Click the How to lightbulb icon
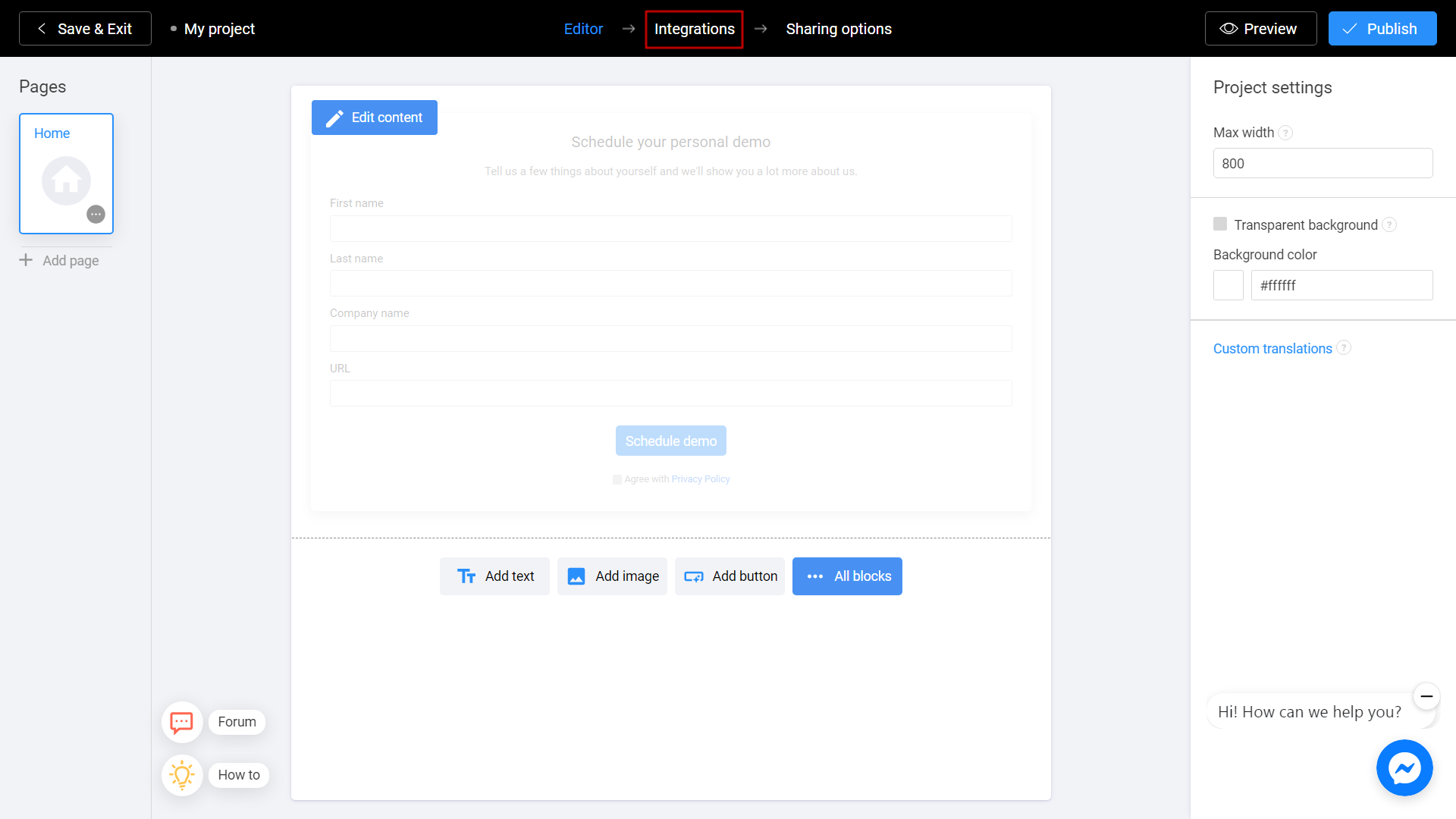 click(181, 774)
